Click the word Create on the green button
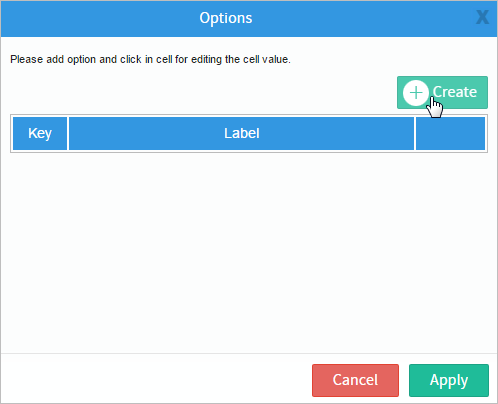The height and width of the screenshot is (404, 498). (x=455, y=92)
